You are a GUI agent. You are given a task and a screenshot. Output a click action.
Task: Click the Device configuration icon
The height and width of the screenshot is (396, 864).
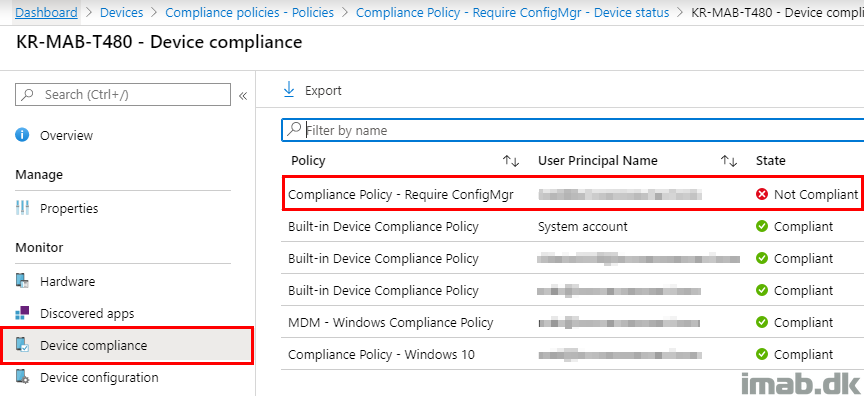point(22,377)
